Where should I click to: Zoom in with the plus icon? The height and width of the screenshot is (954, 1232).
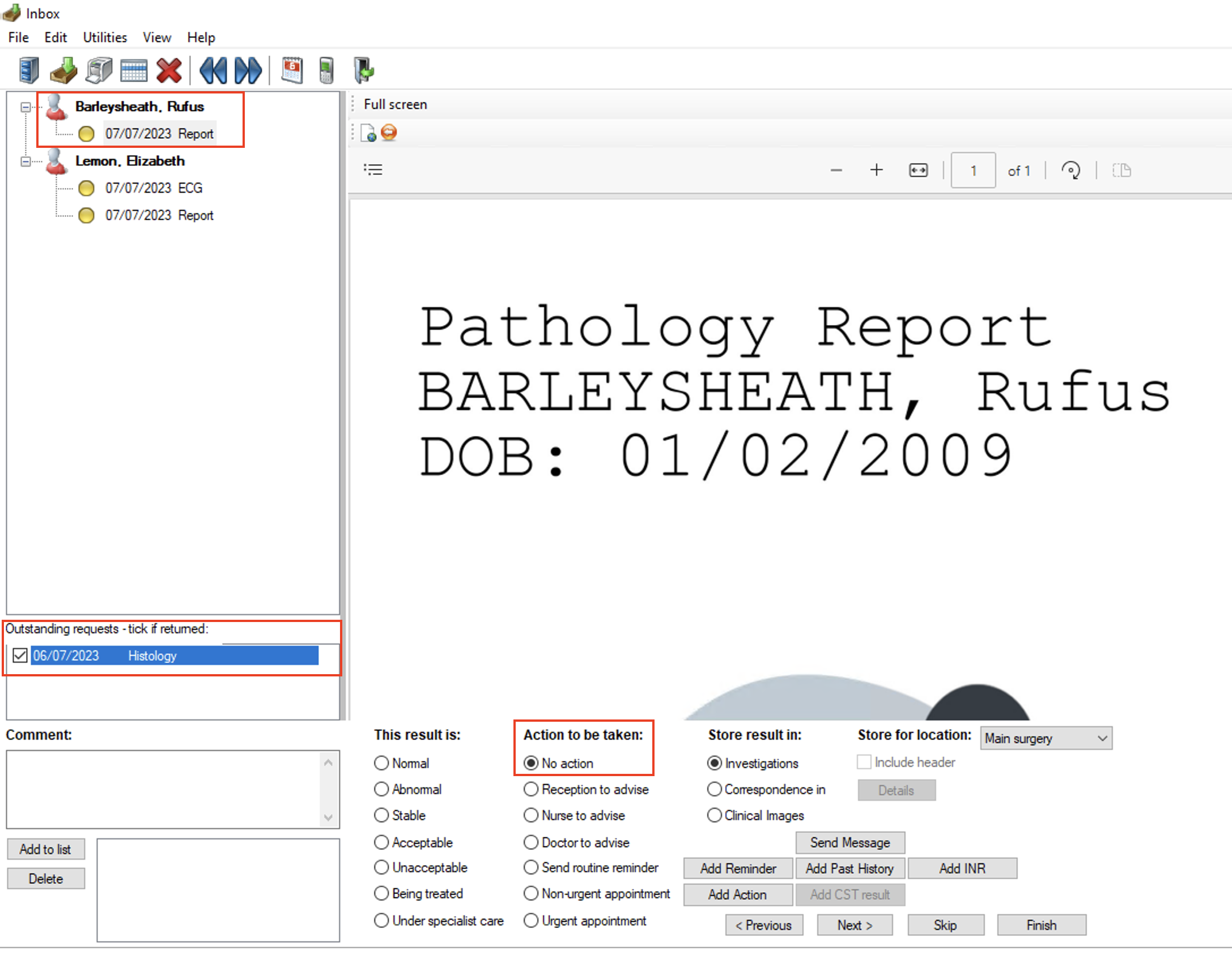pos(876,170)
